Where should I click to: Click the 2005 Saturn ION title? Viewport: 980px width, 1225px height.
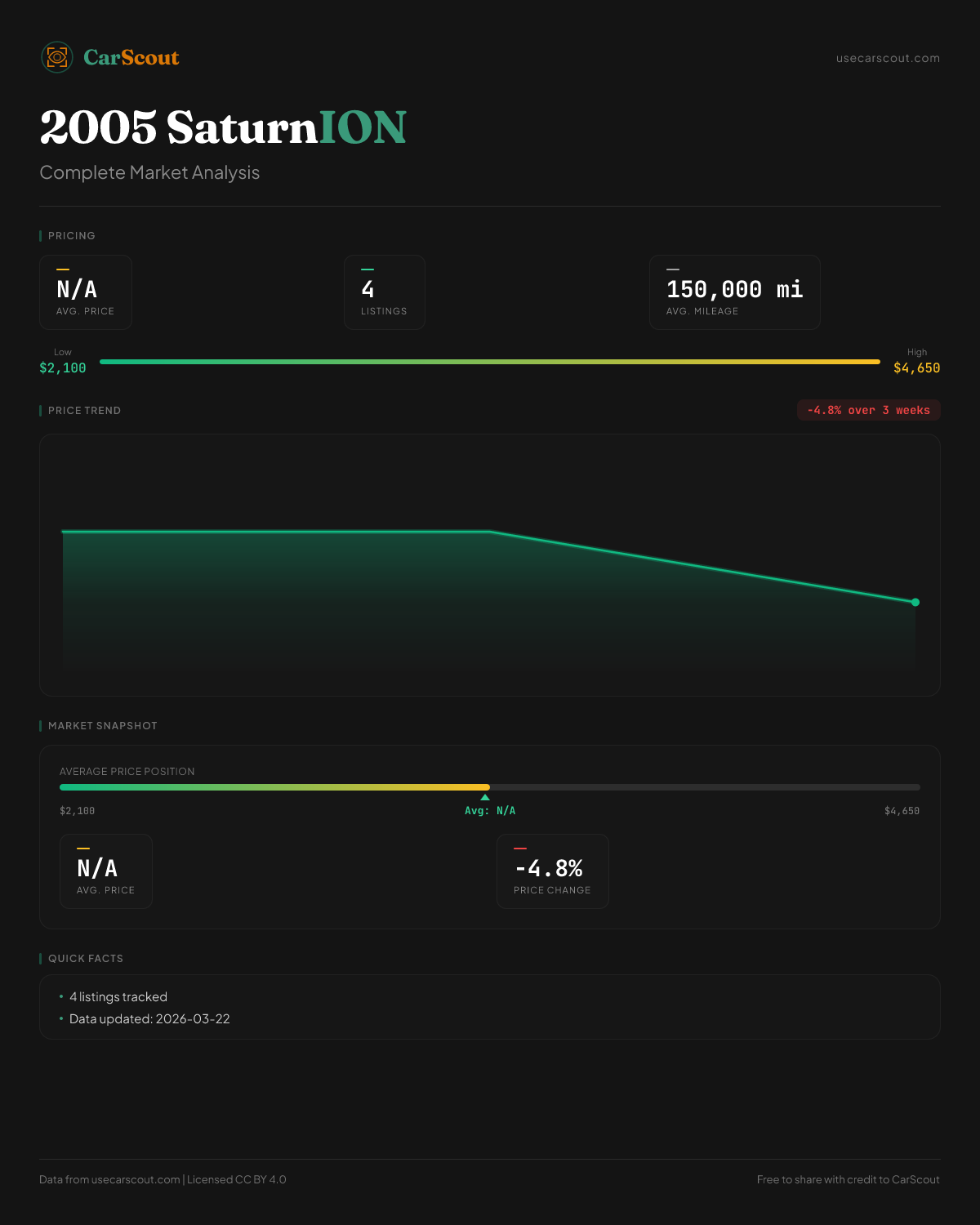coord(223,127)
